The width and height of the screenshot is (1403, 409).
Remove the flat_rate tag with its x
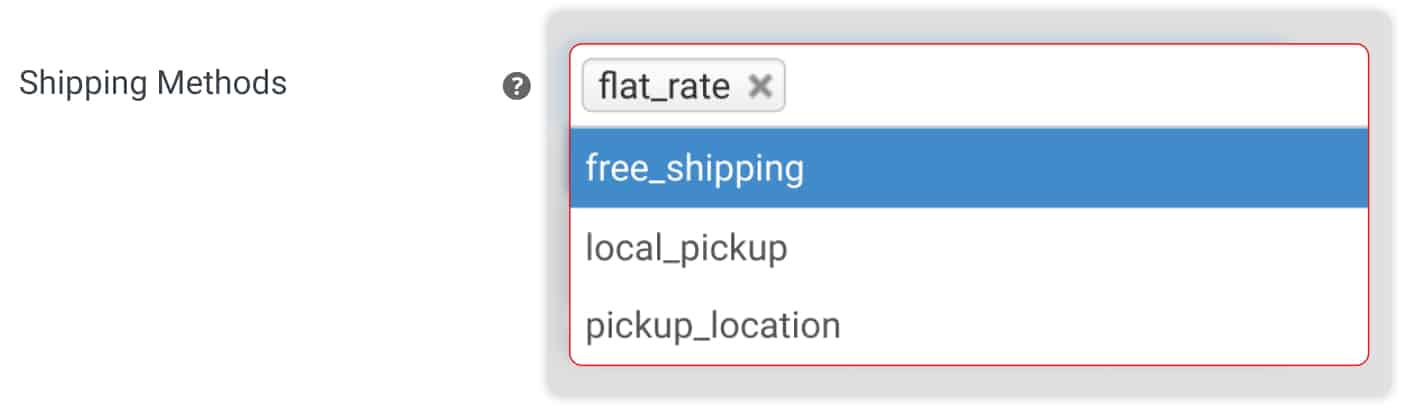761,87
